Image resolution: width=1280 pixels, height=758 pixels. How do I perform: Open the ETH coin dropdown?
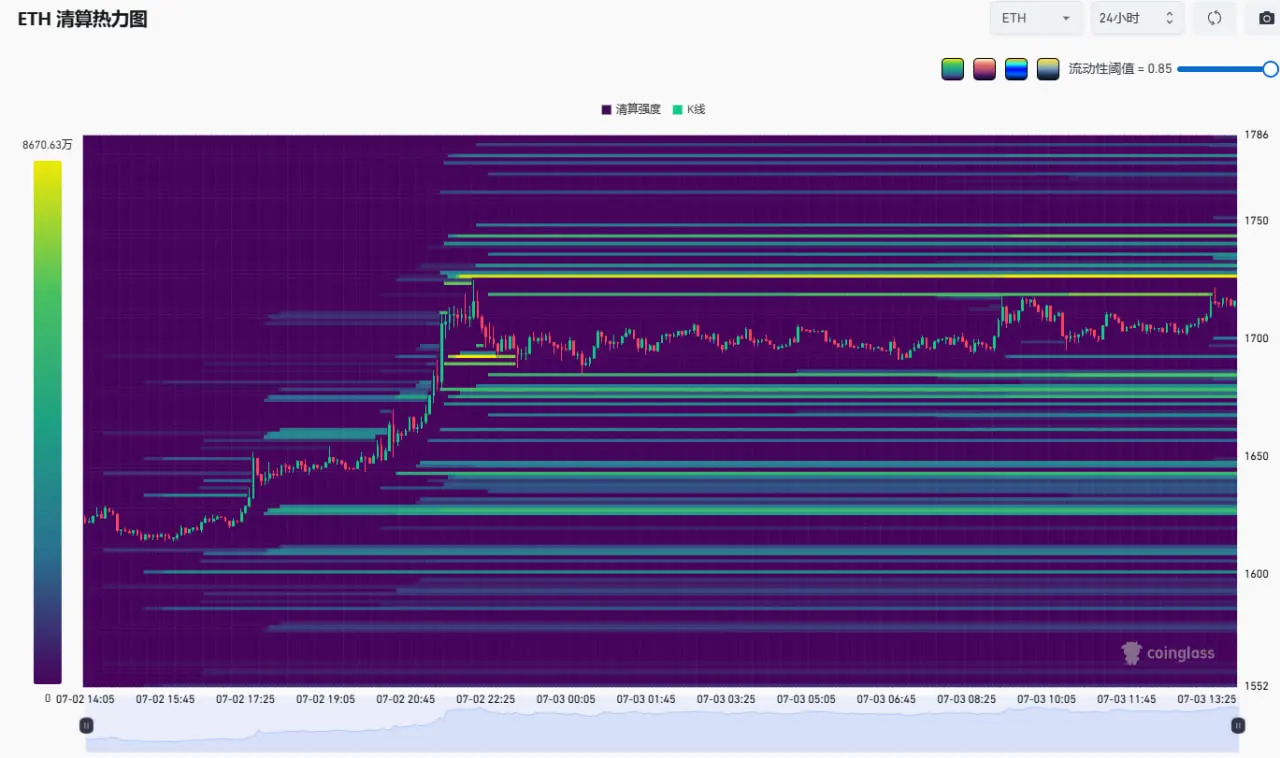(1036, 18)
